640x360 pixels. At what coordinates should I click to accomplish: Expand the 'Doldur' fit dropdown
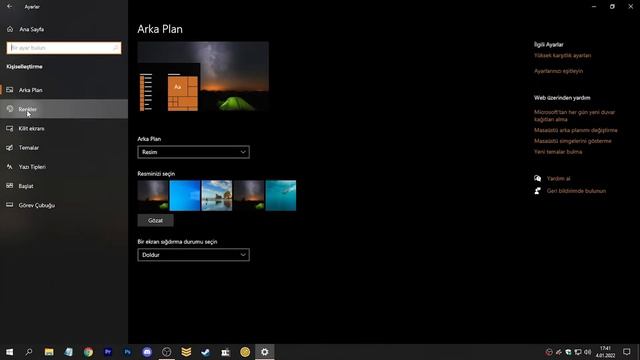[193, 255]
